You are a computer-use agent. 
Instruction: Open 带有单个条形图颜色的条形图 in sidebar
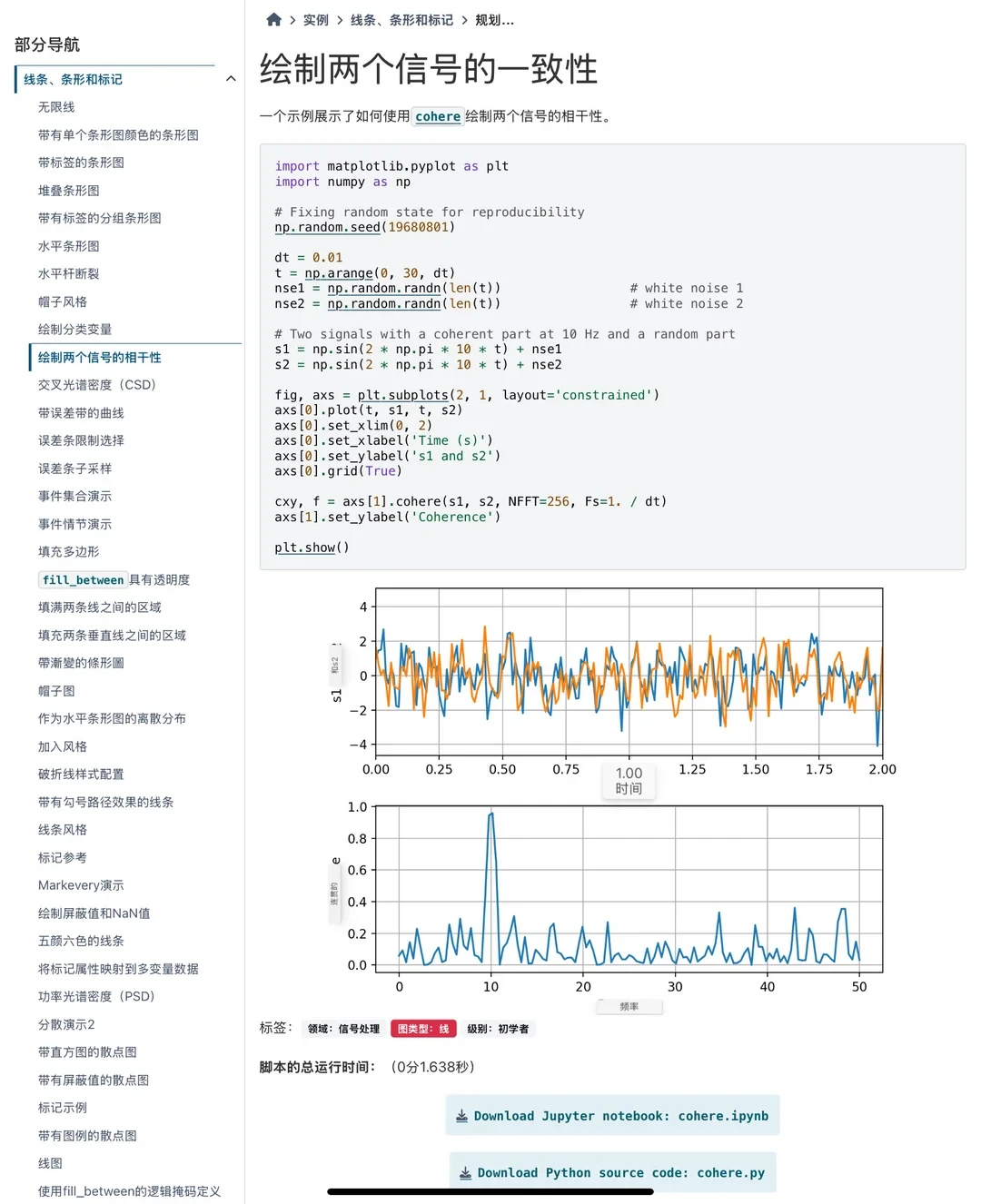point(118,134)
